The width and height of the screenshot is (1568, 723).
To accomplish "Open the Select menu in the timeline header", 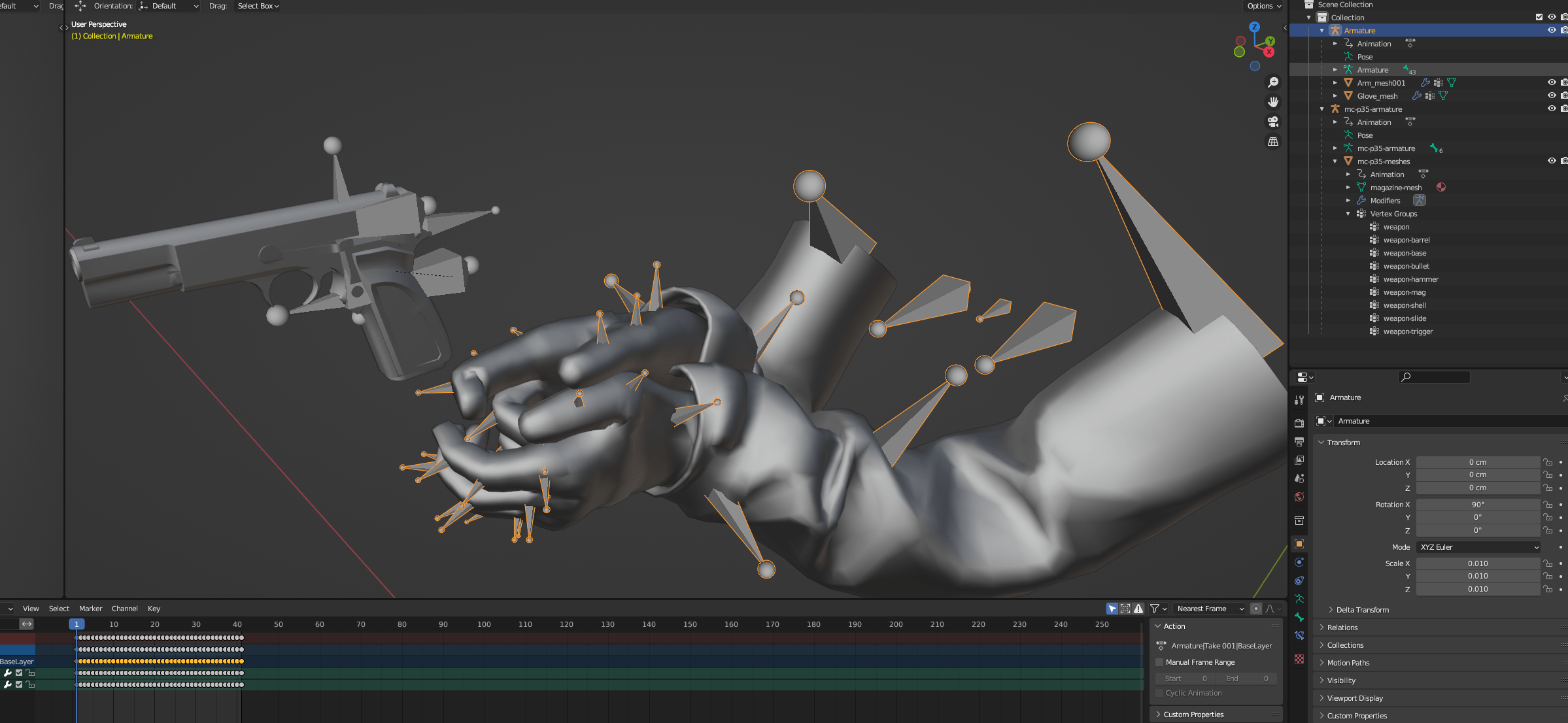I will tap(59, 609).
